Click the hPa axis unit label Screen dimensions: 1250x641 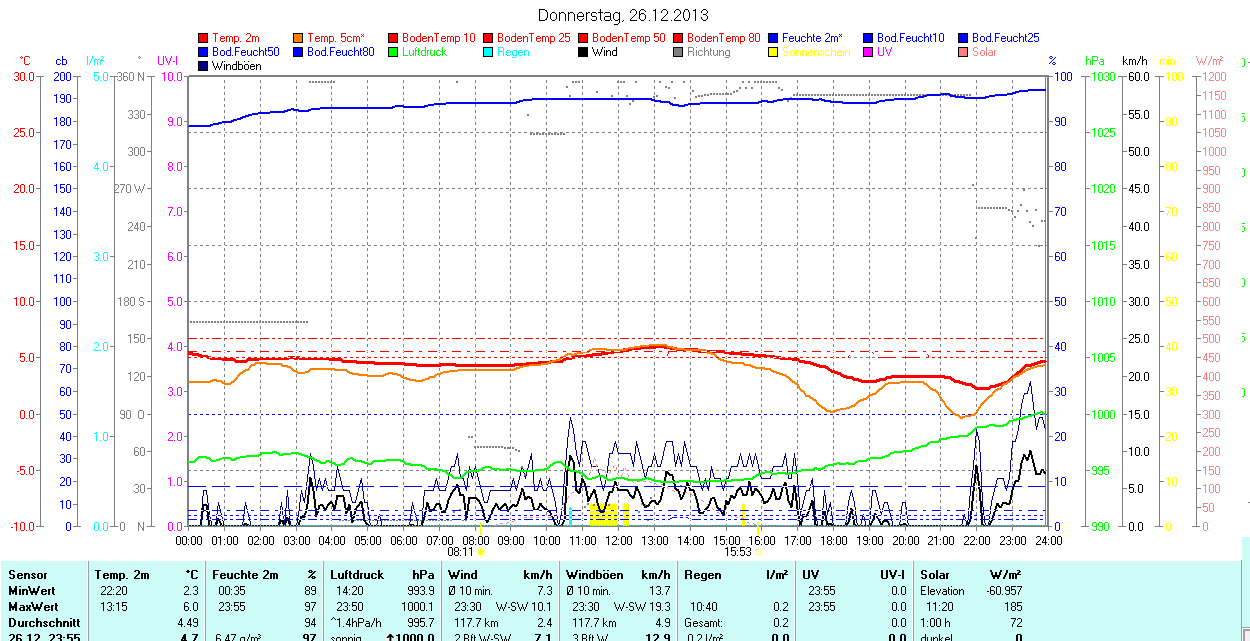[1094, 62]
